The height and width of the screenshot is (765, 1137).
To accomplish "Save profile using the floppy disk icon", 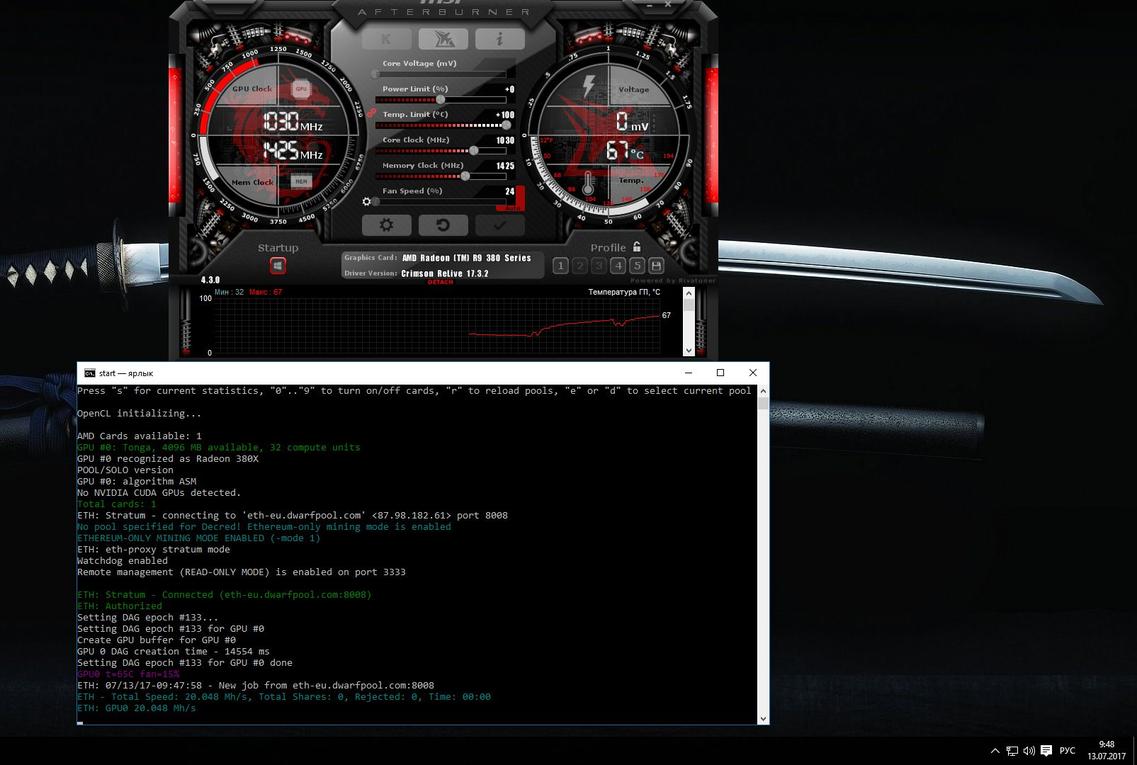I will (x=656, y=266).
